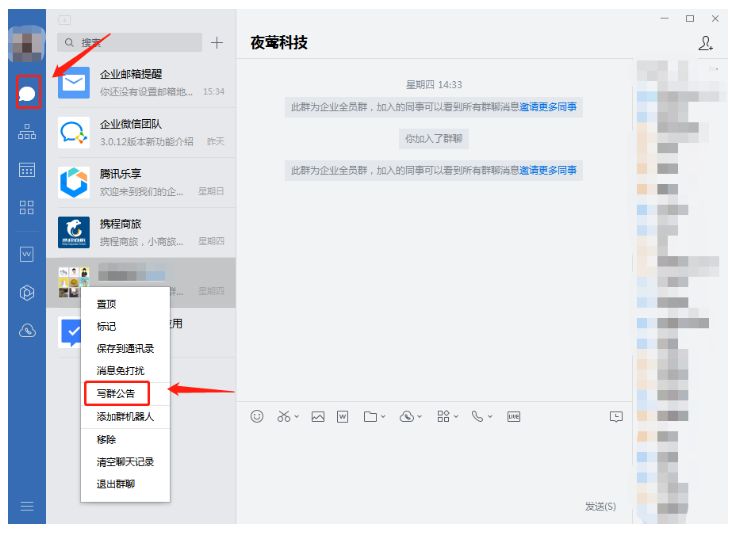Viewport: 741px width, 533px height.
Task: Open the Messages chat sidebar icon
Action: (x=27, y=94)
